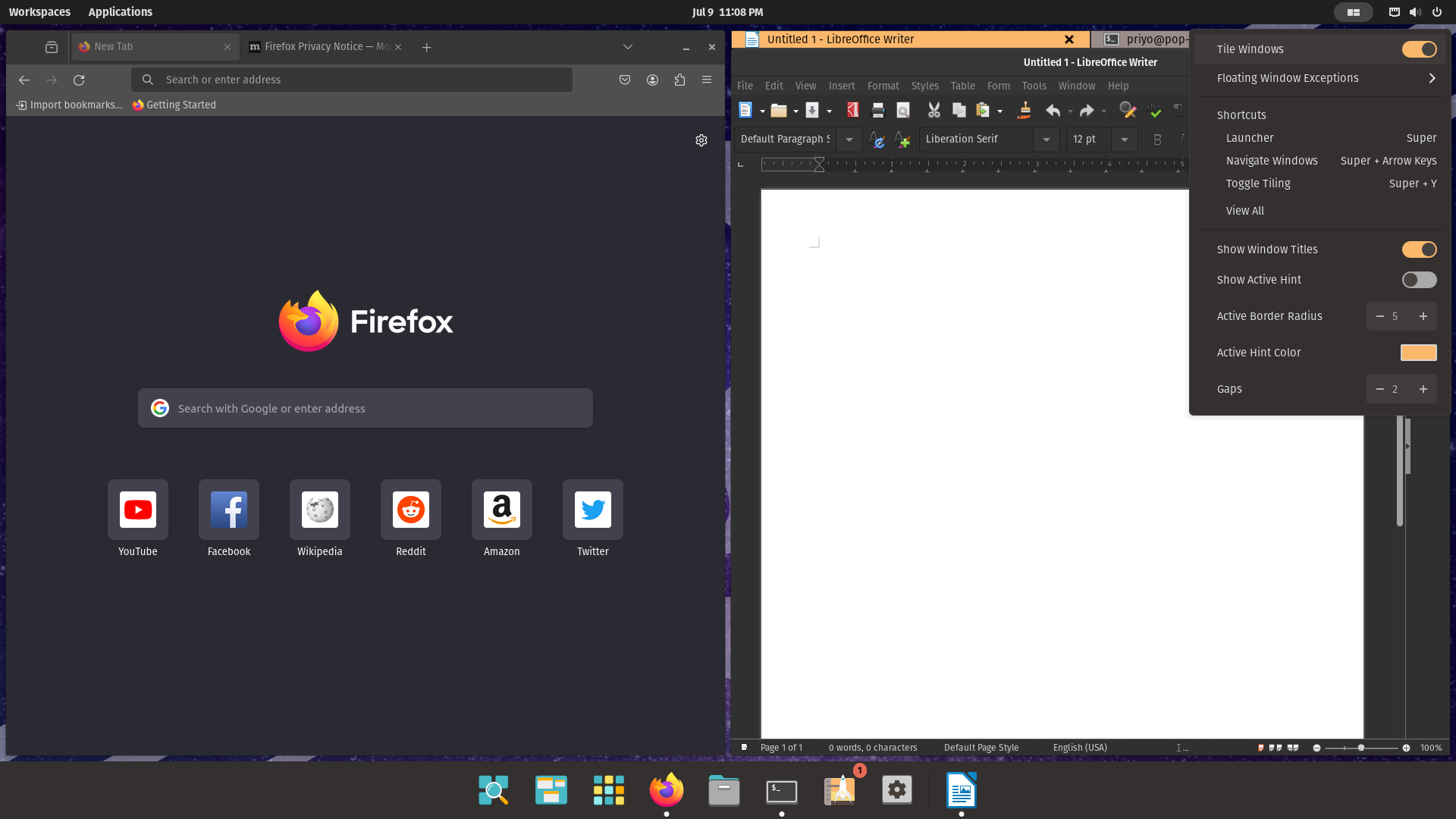Open the font size dropdown
This screenshot has height=819, width=1456.
1124,140
